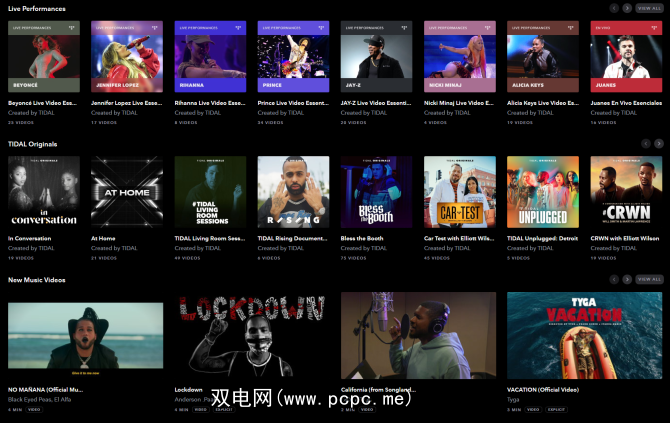The height and width of the screenshot is (423, 670).
Task: Open the CRWN cover art
Action: (626, 192)
